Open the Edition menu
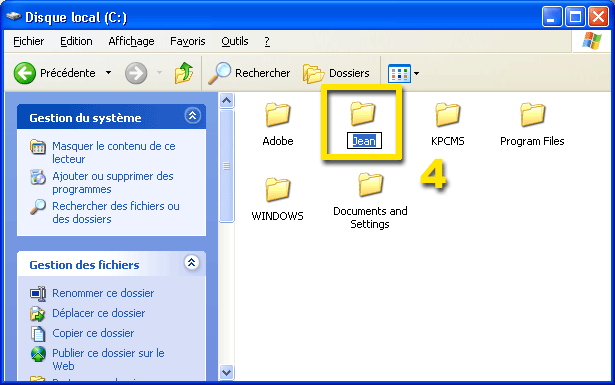The image size is (615, 385). tap(76, 41)
